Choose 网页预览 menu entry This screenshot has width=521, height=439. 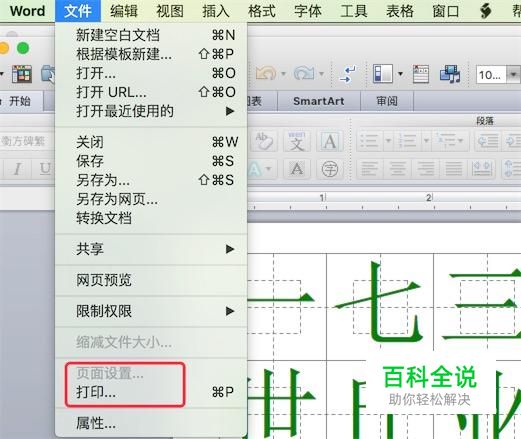pyautogui.click(x=151, y=280)
